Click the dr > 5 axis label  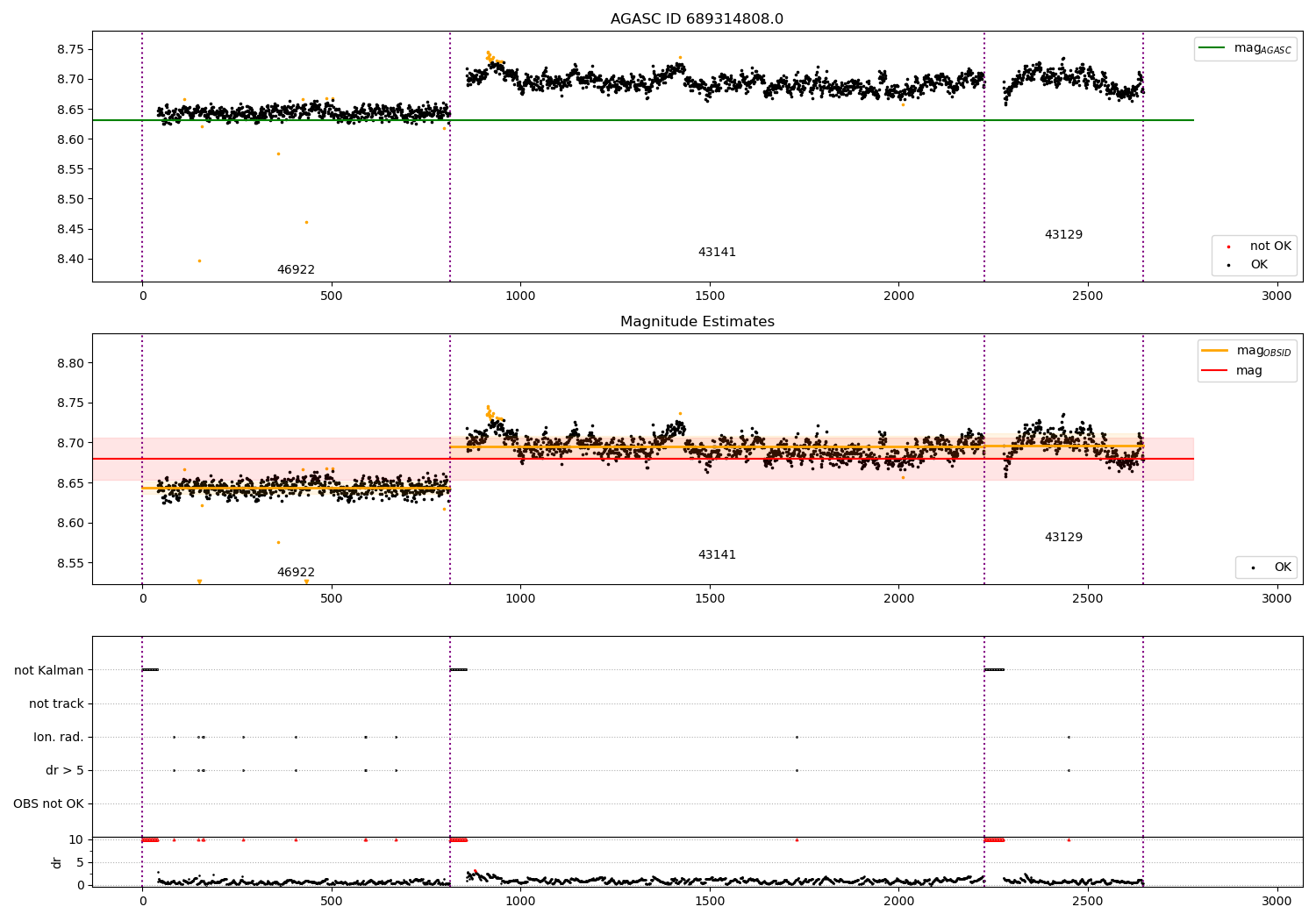[x=65, y=771]
